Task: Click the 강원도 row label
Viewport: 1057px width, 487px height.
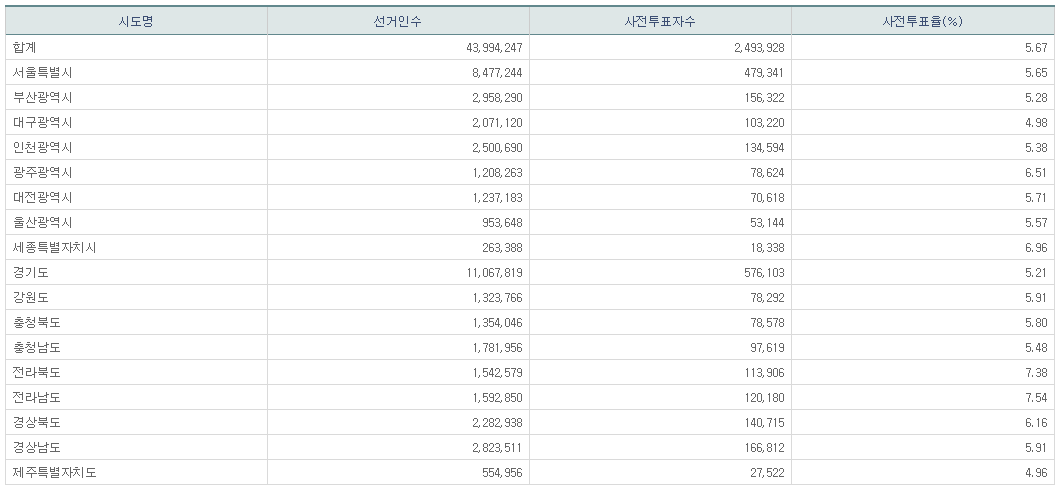Action: [x=31, y=297]
